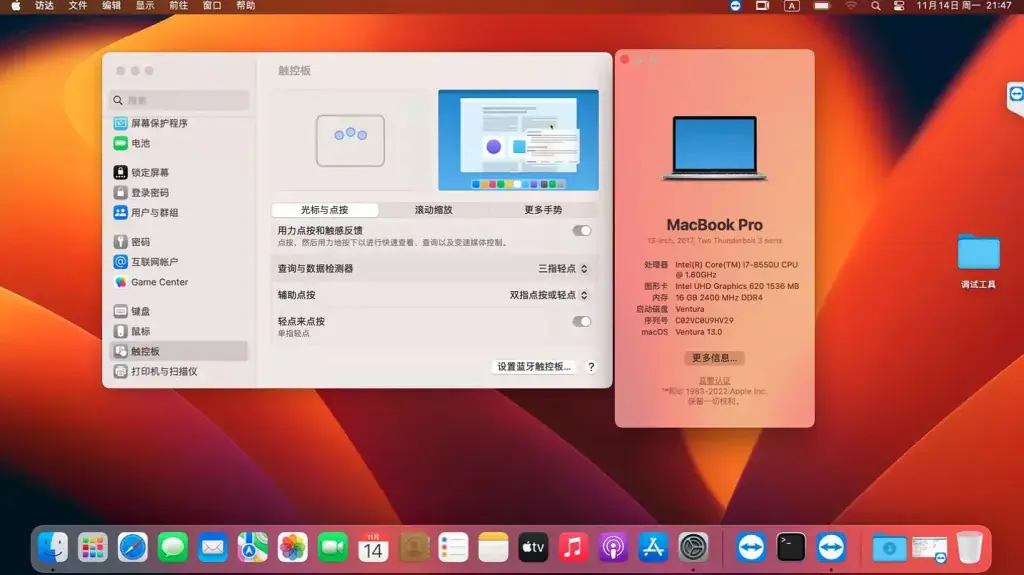Select 光标与点按 tab
1024x575 pixels.
[x=325, y=210]
